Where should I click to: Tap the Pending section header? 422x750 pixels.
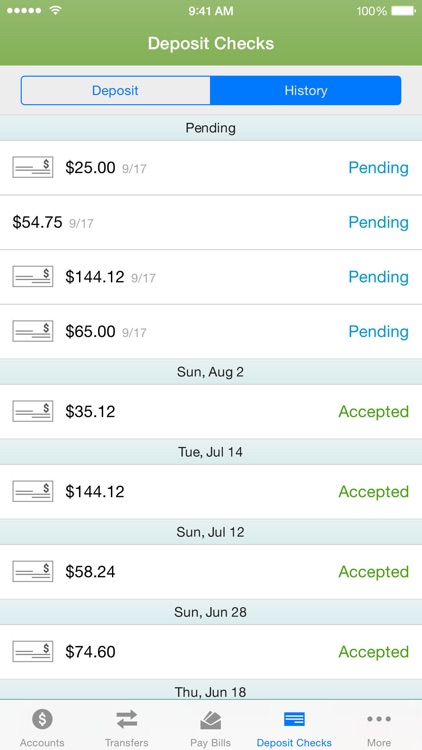coord(211,128)
